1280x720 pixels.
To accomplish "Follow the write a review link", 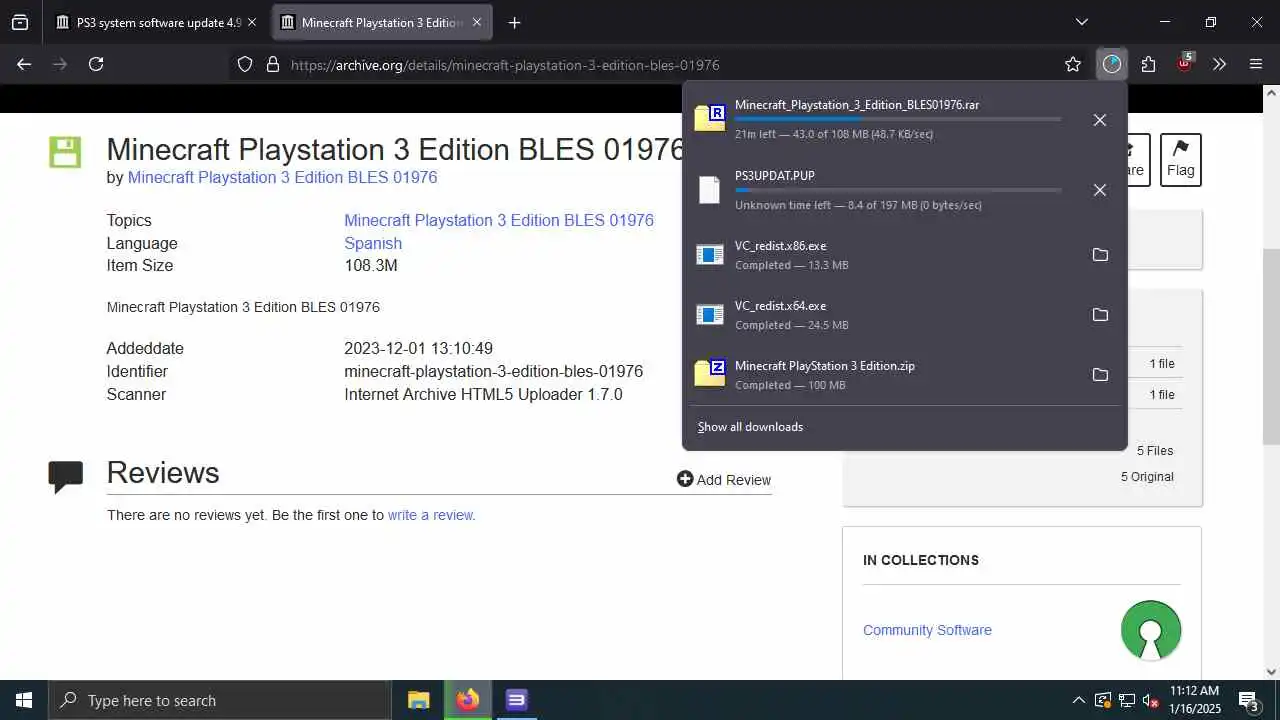I will pyautogui.click(x=431, y=515).
